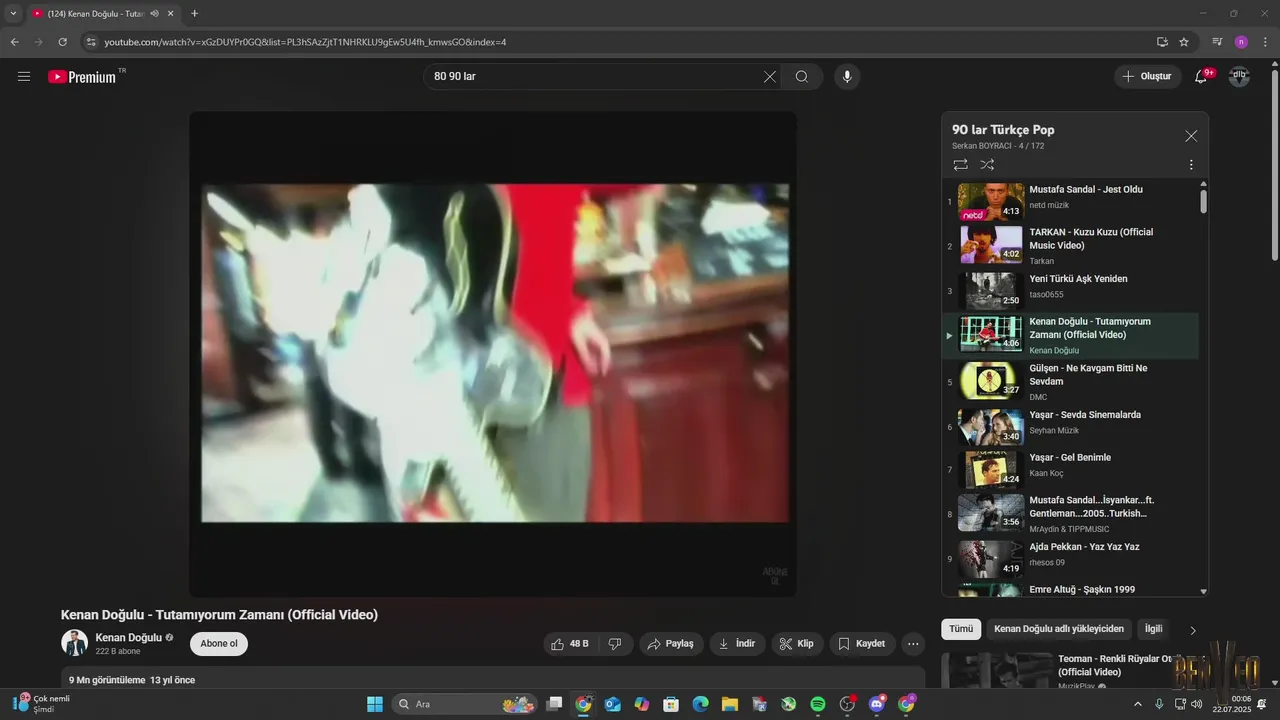
Task: Subscribe with the Abone ol button
Action: (219, 644)
